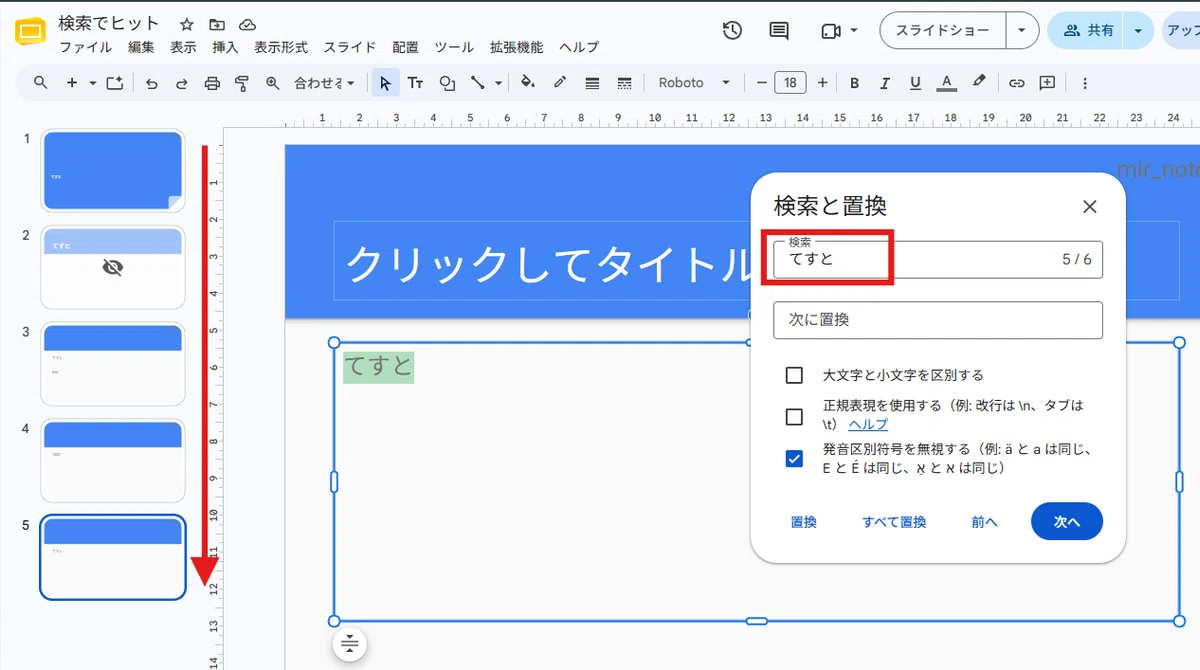Open the text color picker A icon
Screen dimensions: 1200x670
947,83
